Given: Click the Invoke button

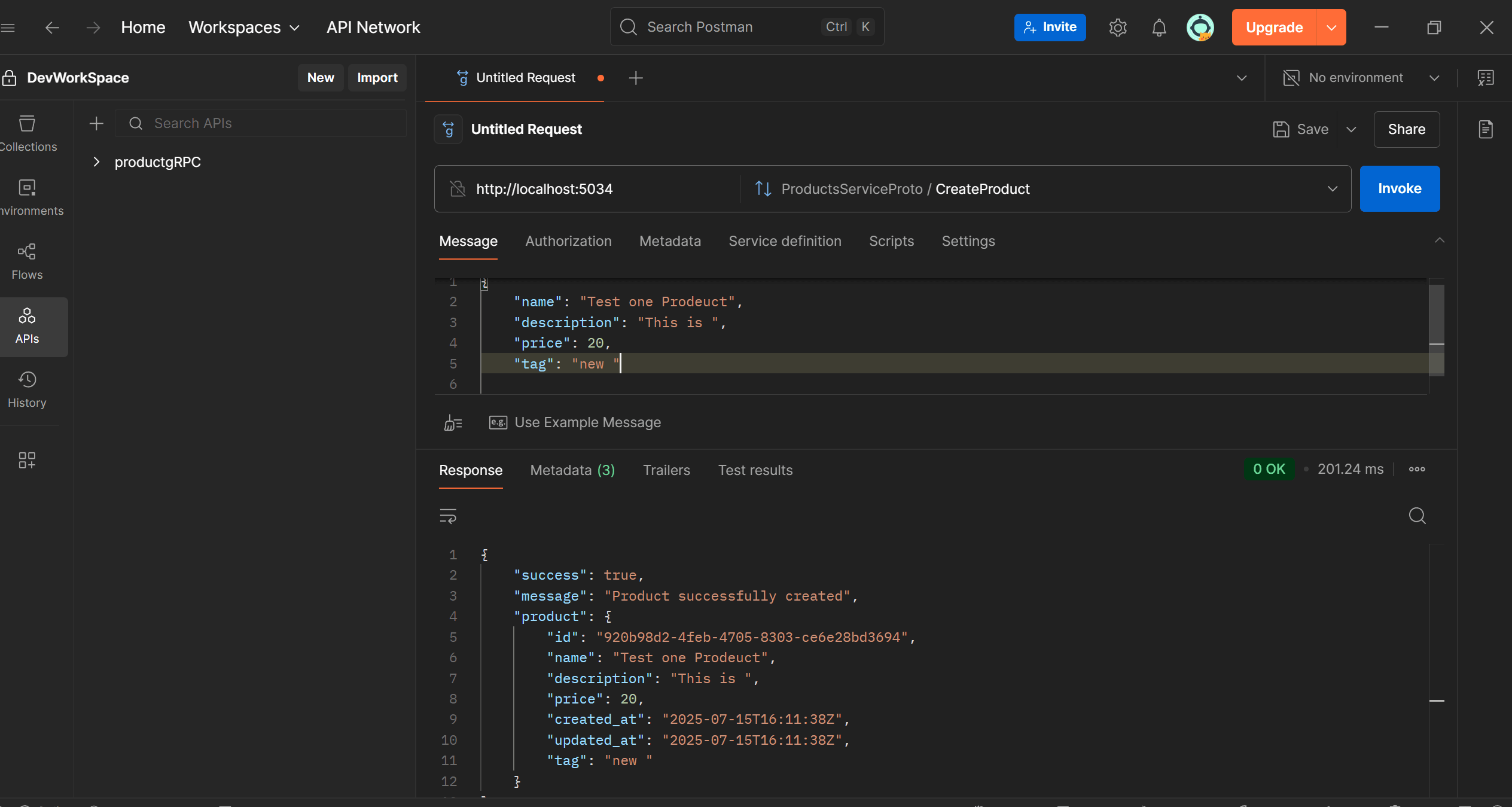Looking at the screenshot, I should tap(1400, 188).
